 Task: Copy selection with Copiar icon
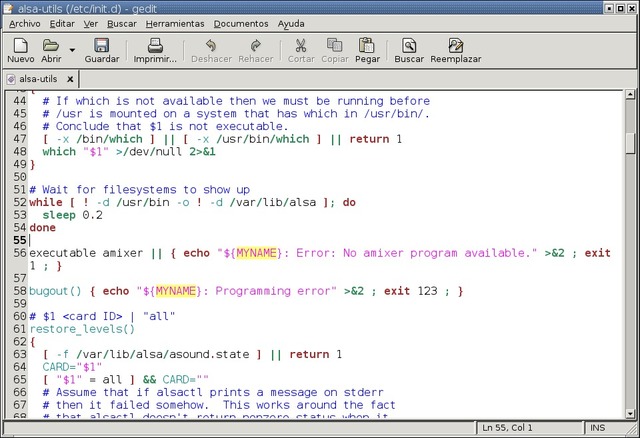[x=335, y=45]
